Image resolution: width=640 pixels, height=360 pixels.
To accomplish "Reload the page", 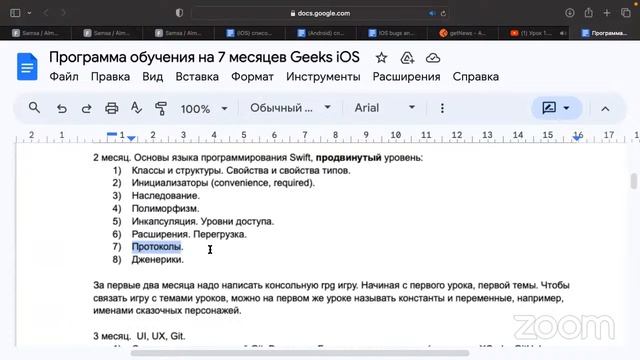I will tap(443, 13).
